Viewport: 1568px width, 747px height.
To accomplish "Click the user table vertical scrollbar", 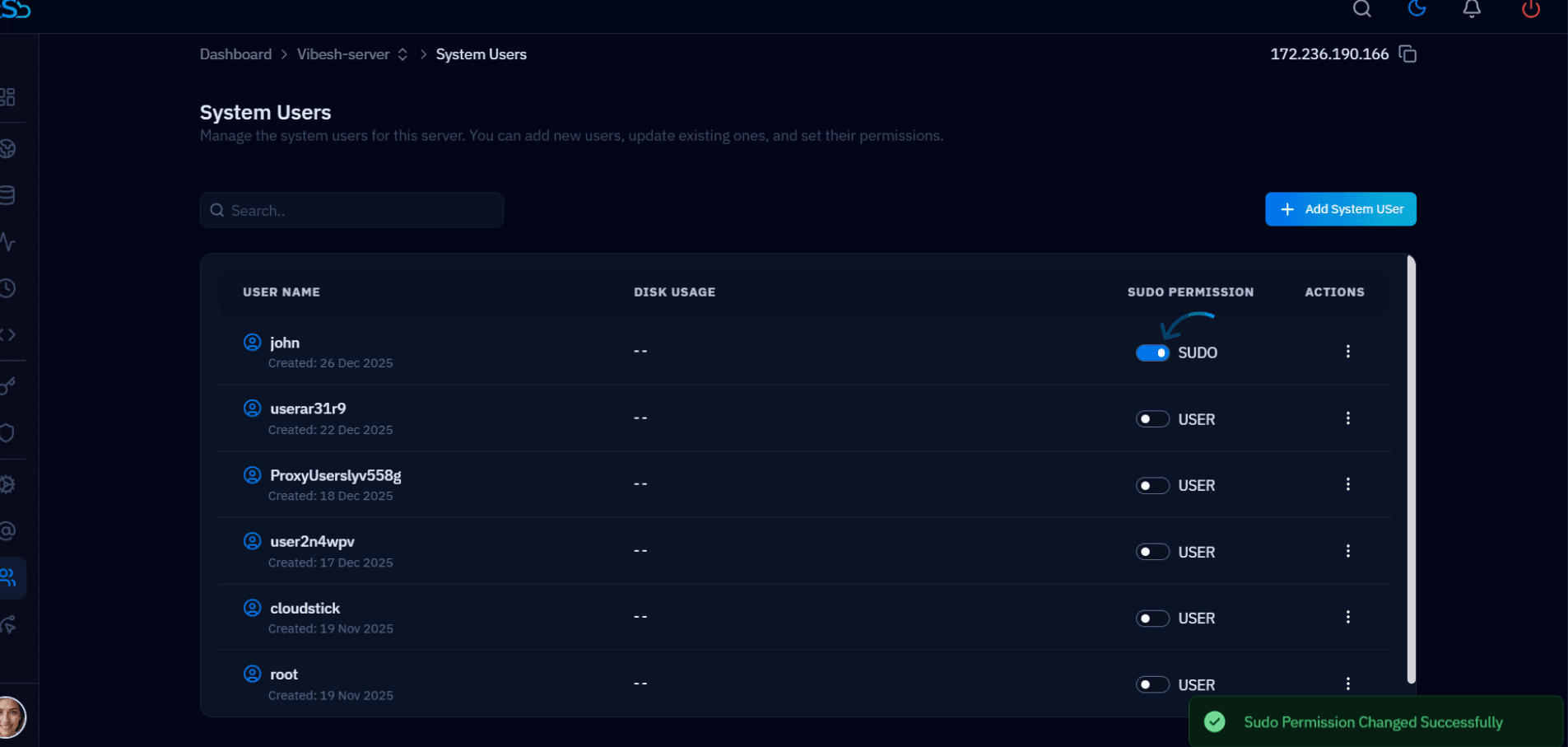I will coord(1411,469).
